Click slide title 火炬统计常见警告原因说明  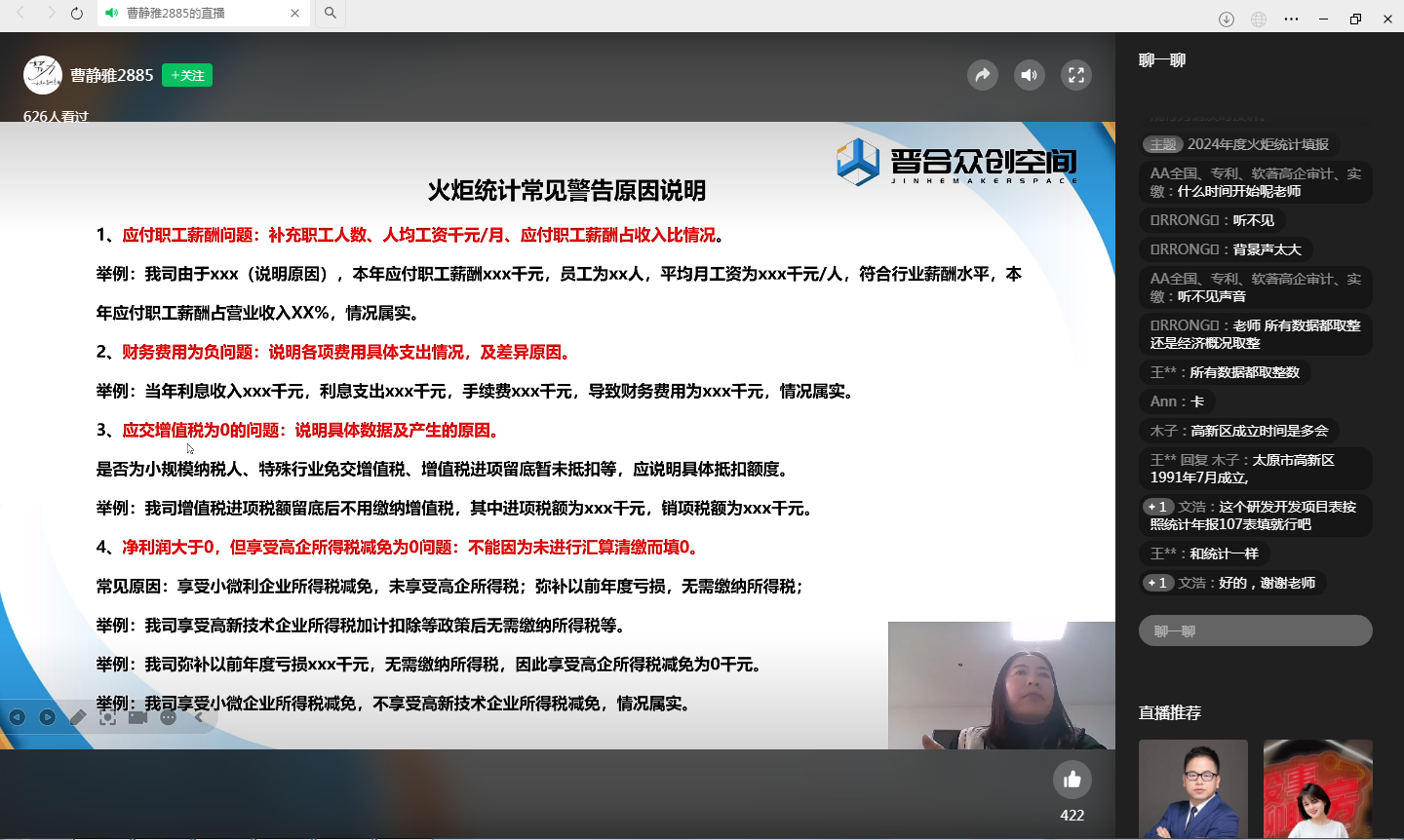point(566,190)
